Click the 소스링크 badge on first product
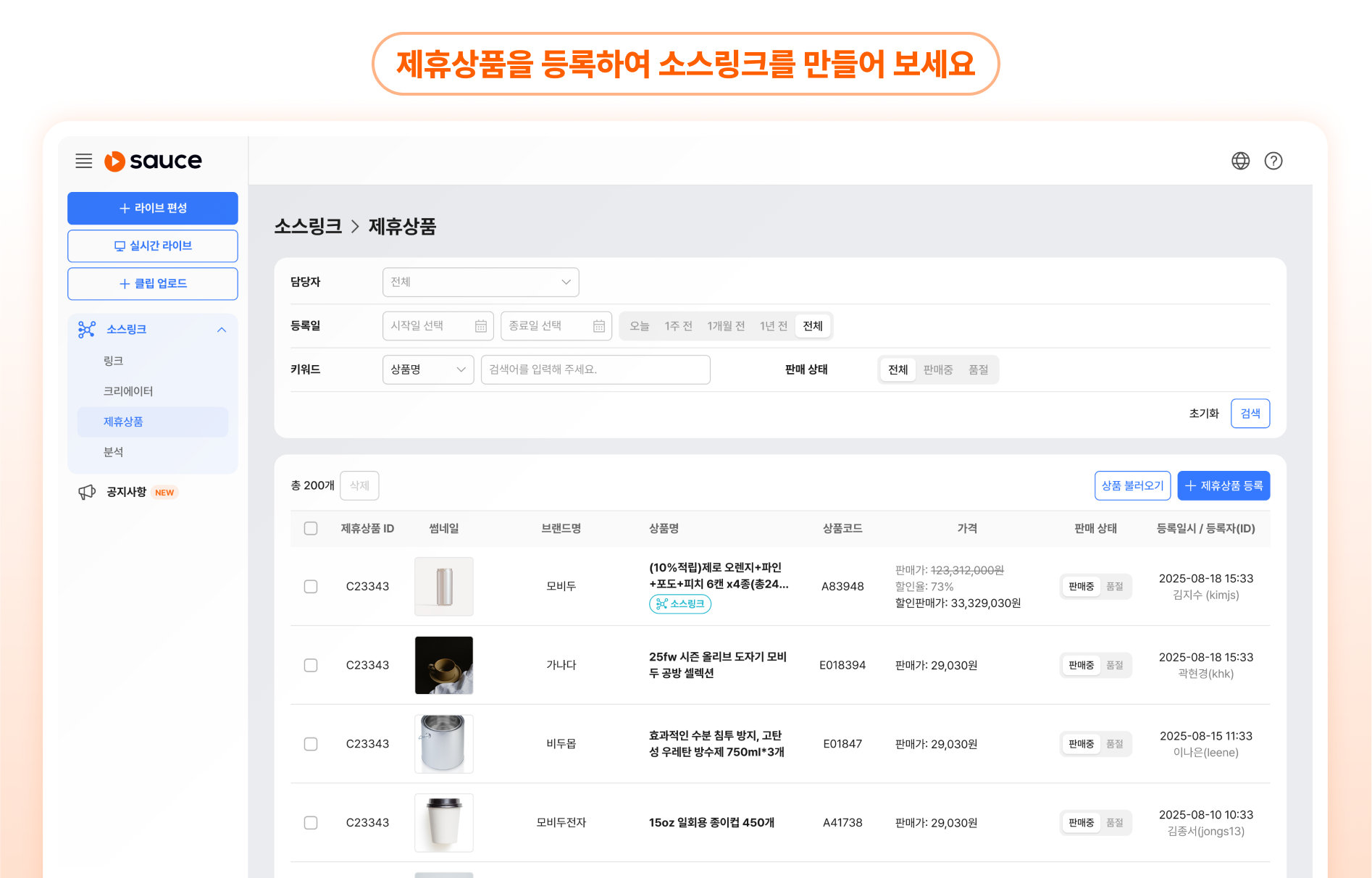1372x878 pixels. [x=679, y=603]
